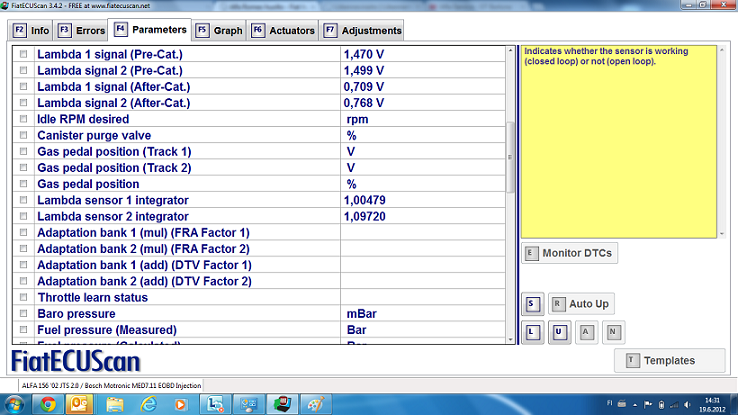Select value 0,709 V

click(363, 87)
